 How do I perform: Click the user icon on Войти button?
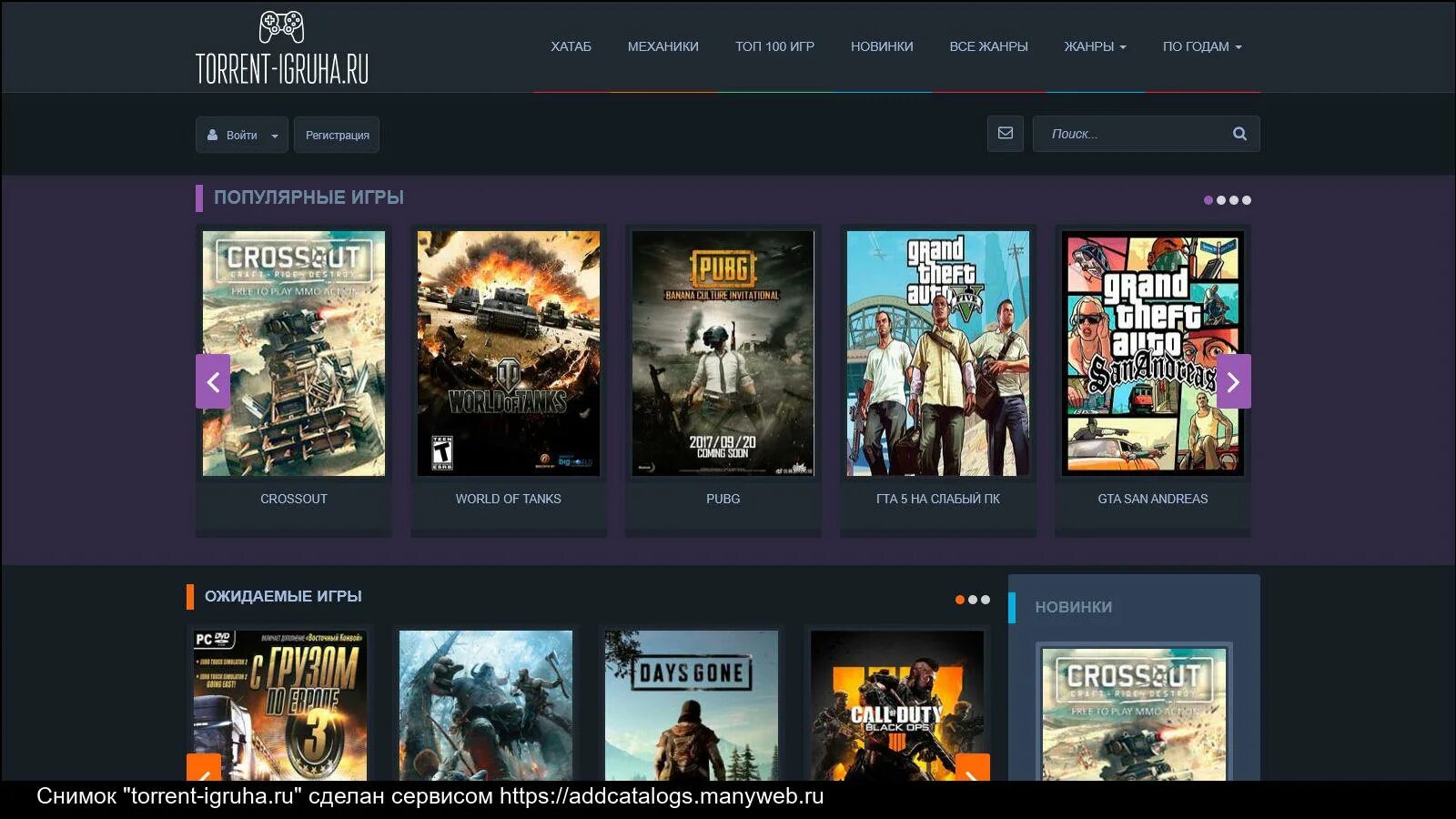click(x=212, y=135)
